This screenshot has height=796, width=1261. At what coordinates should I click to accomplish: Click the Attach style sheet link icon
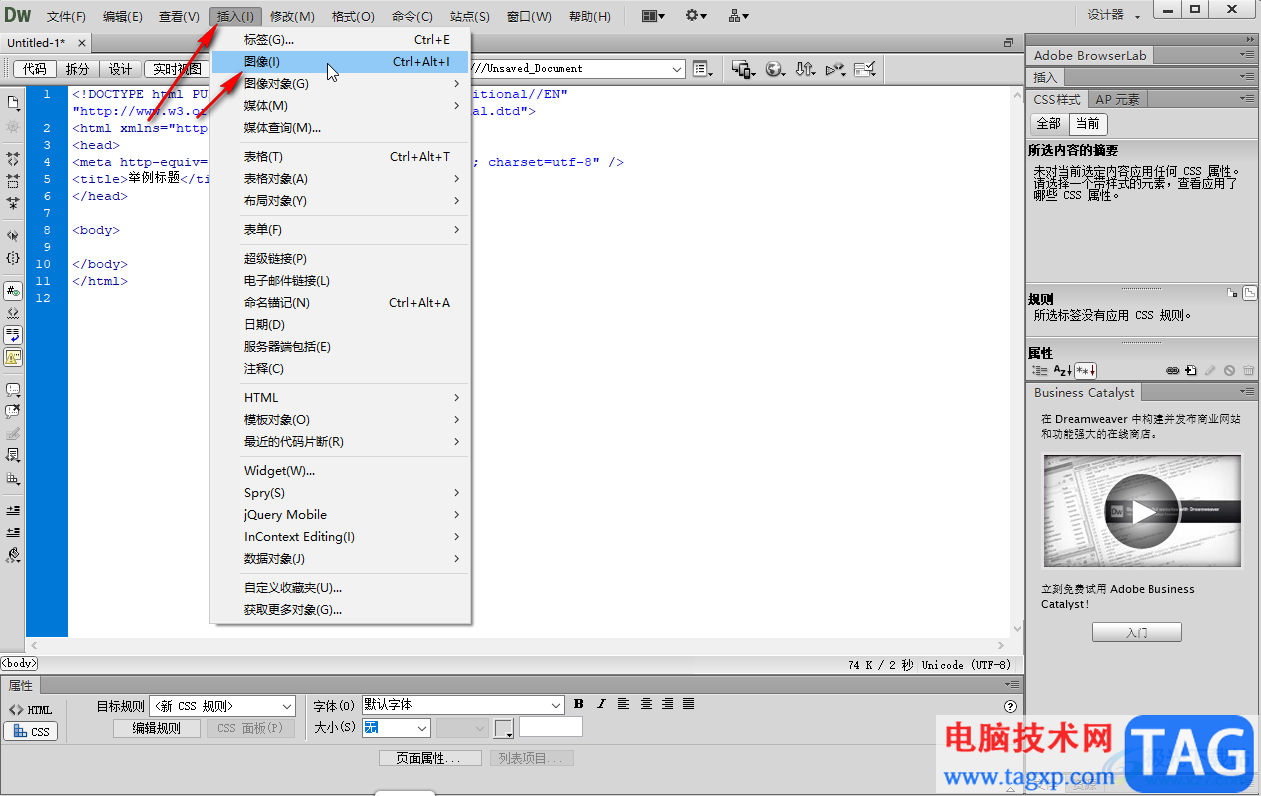(x=1173, y=370)
